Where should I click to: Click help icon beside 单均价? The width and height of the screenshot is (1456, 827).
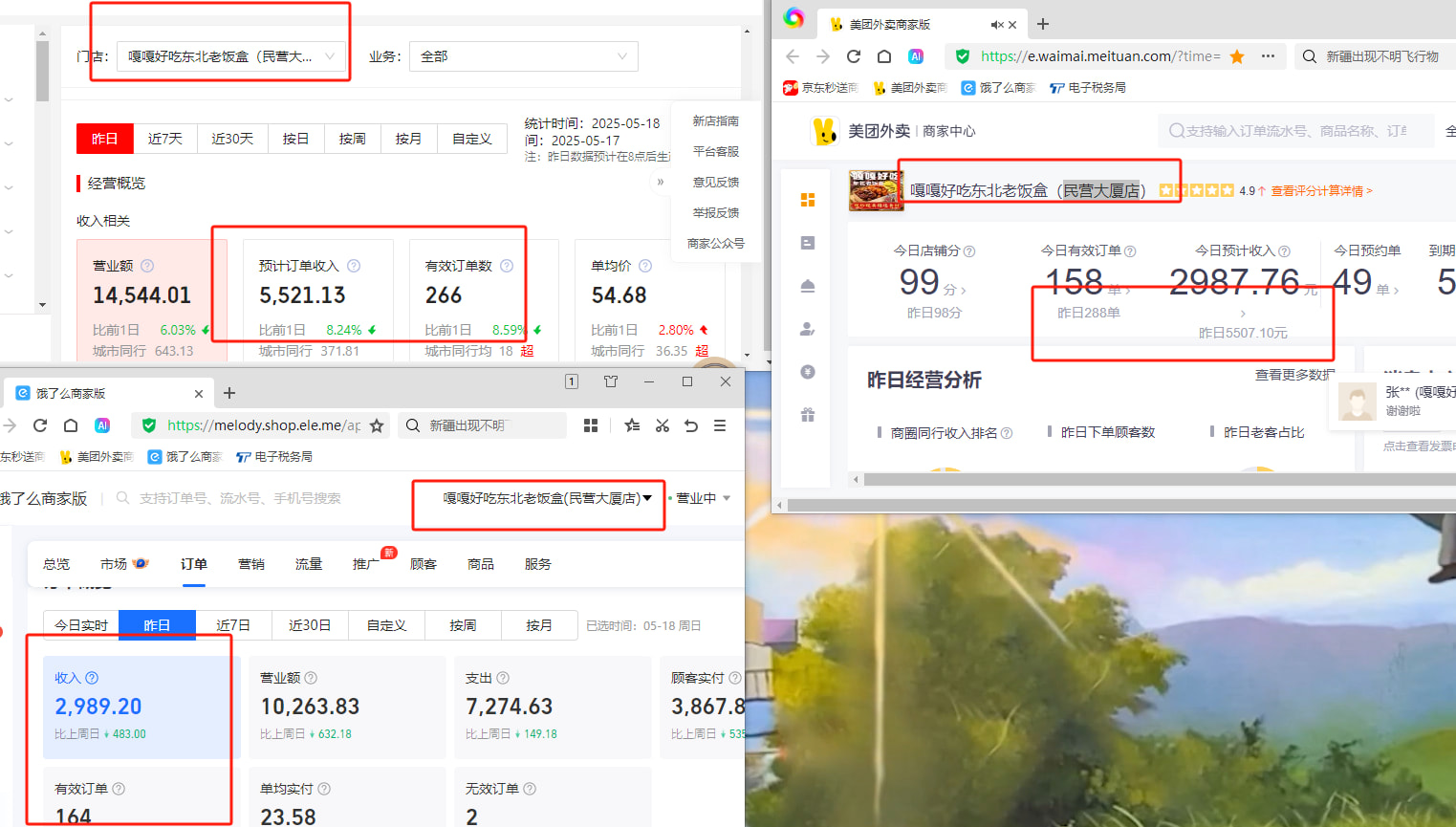tap(645, 266)
